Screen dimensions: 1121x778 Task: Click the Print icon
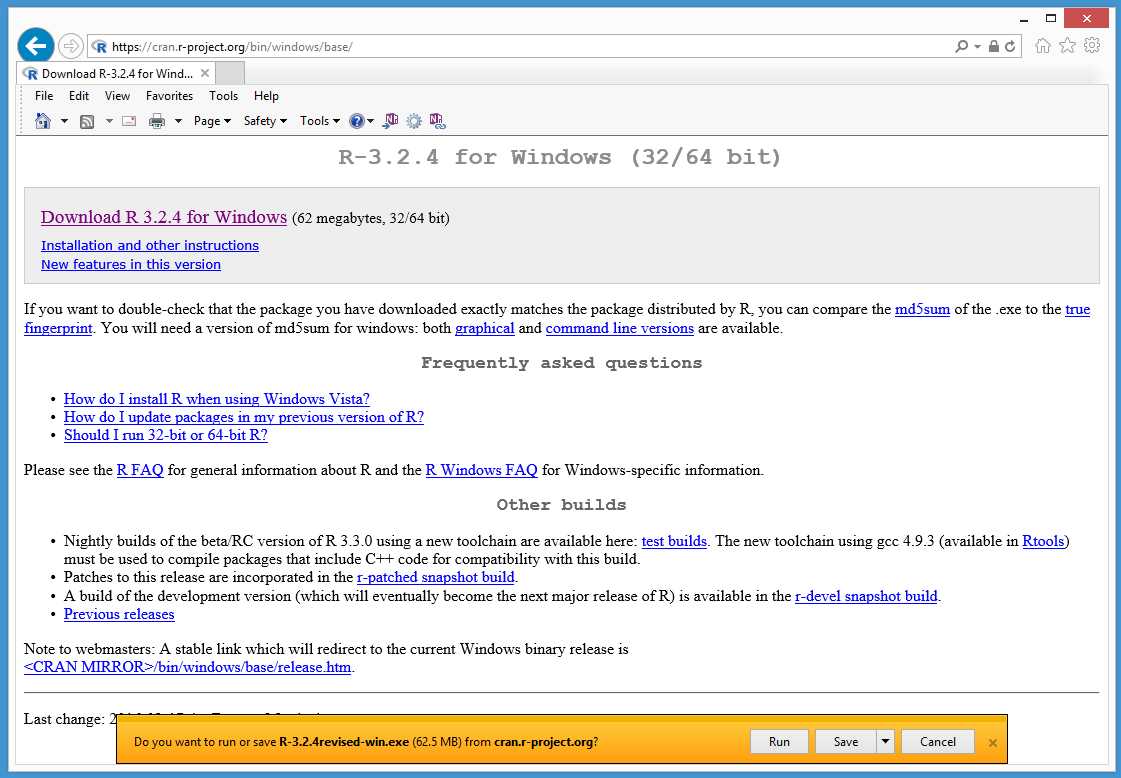tap(158, 121)
